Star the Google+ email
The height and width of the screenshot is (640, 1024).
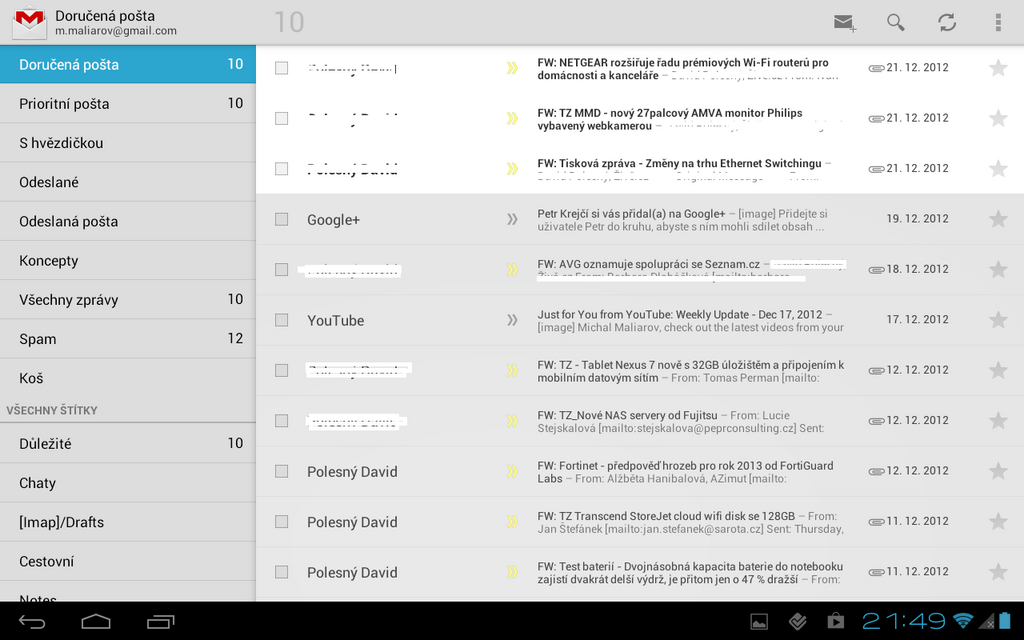coord(997,219)
